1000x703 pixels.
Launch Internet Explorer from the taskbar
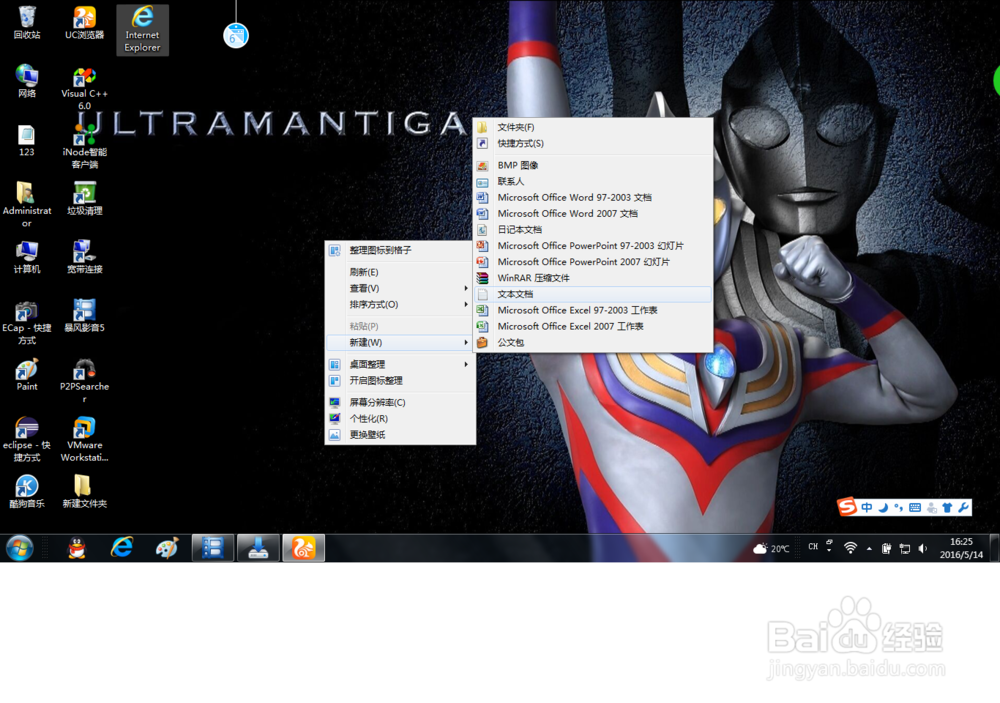click(122, 548)
